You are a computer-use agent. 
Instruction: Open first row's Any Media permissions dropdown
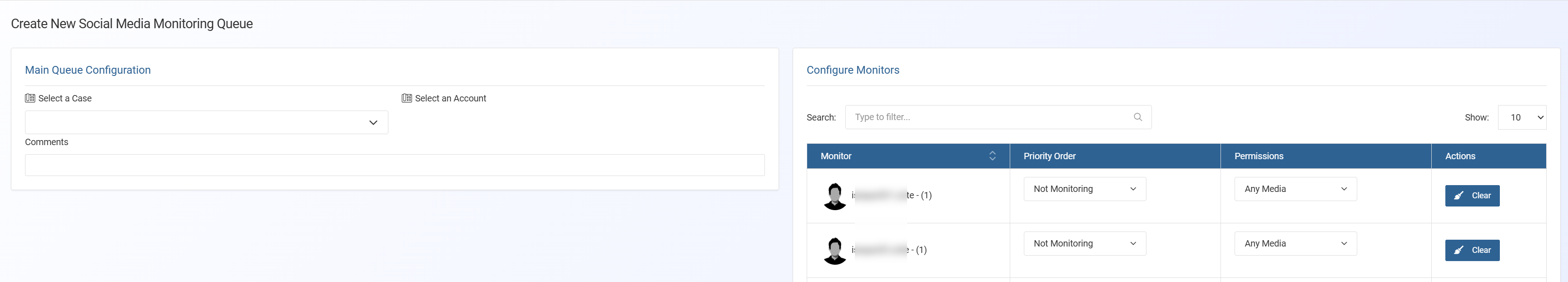1295,189
